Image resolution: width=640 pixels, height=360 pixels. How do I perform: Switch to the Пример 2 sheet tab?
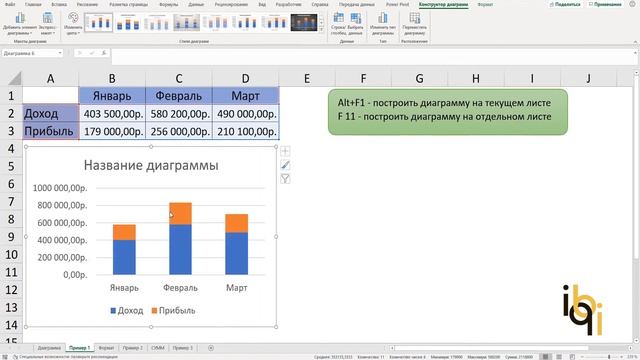133,348
